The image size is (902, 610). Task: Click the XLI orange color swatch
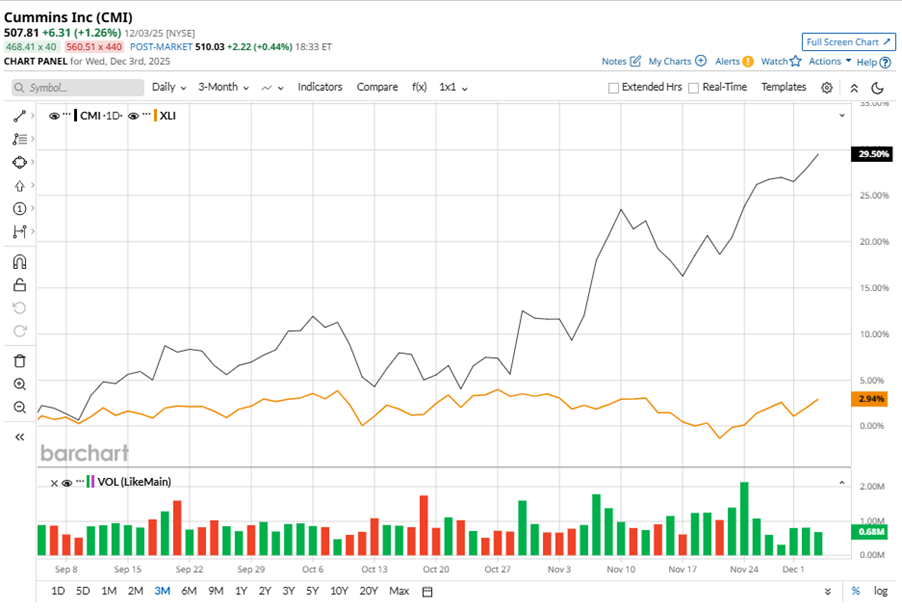point(155,116)
